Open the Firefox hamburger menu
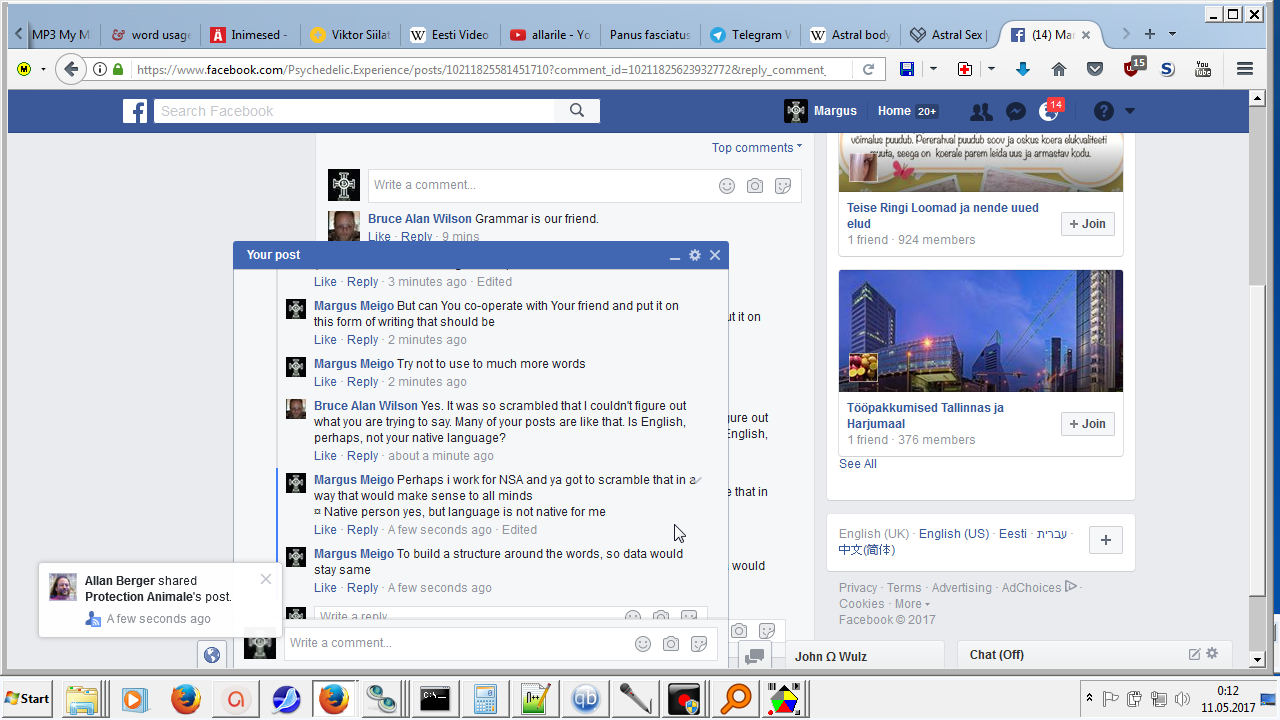This screenshot has width=1280, height=720. (x=1245, y=69)
